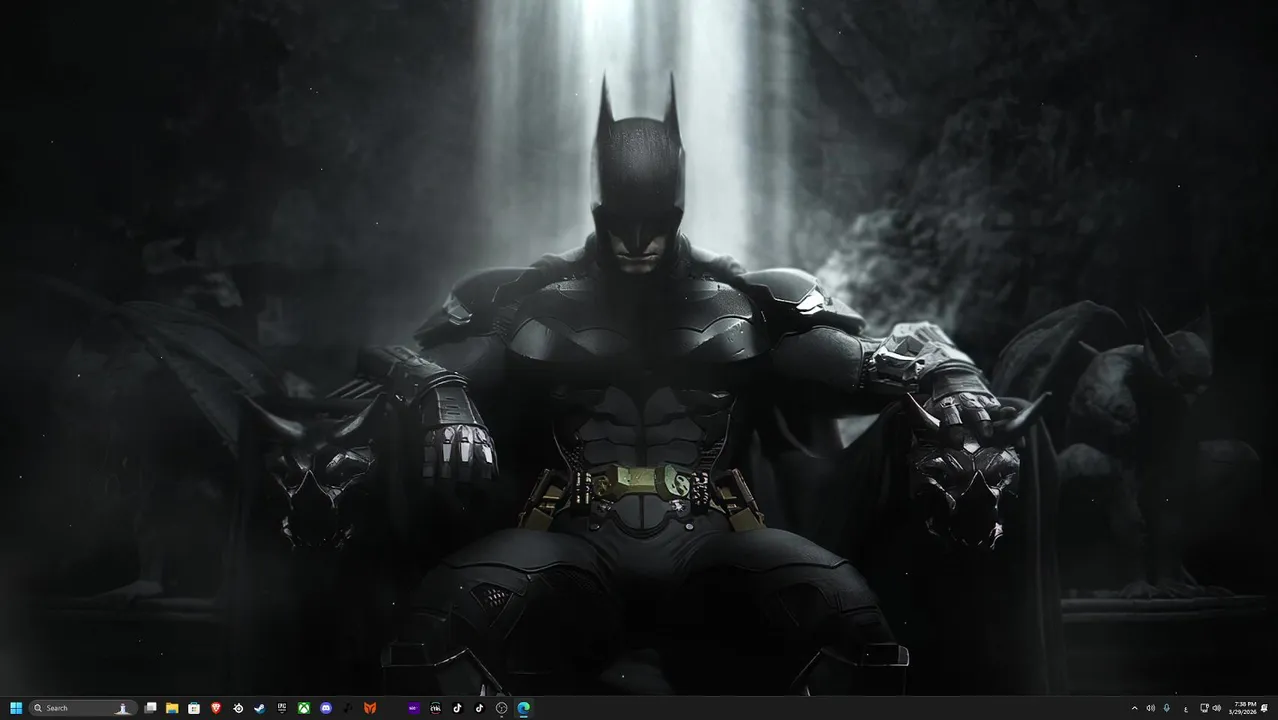Open the purple taskbar app icon
This screenshot has width=1278, height=720.
[x=413, y=708]
